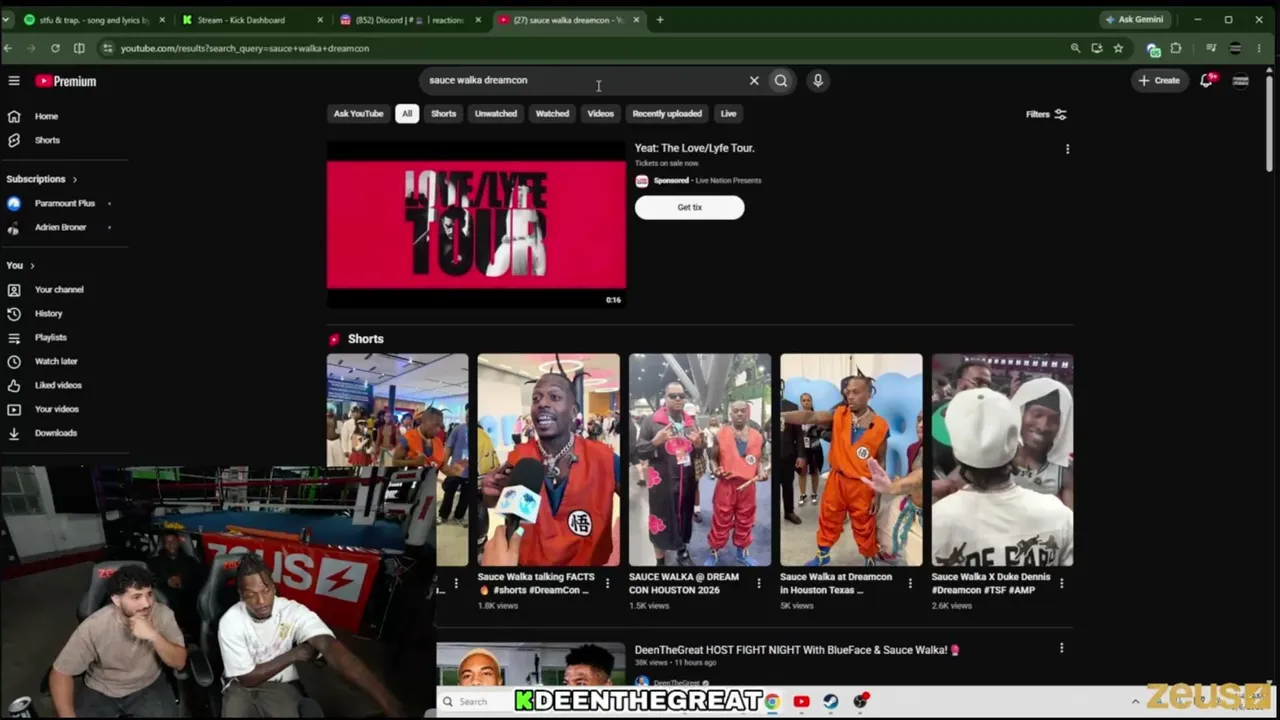The image size is (1280, 720).
Task: Start voice search with the microphone icon
Action: [818, 81]
